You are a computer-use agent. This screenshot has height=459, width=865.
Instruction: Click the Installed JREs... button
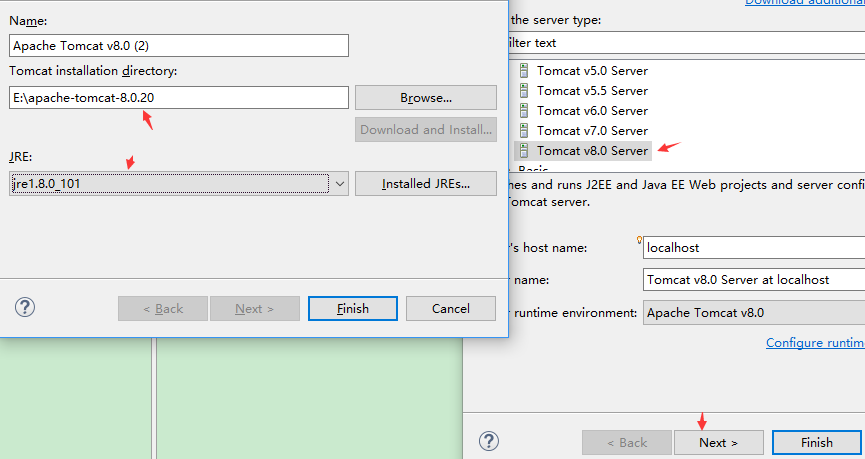pos(426,184)
